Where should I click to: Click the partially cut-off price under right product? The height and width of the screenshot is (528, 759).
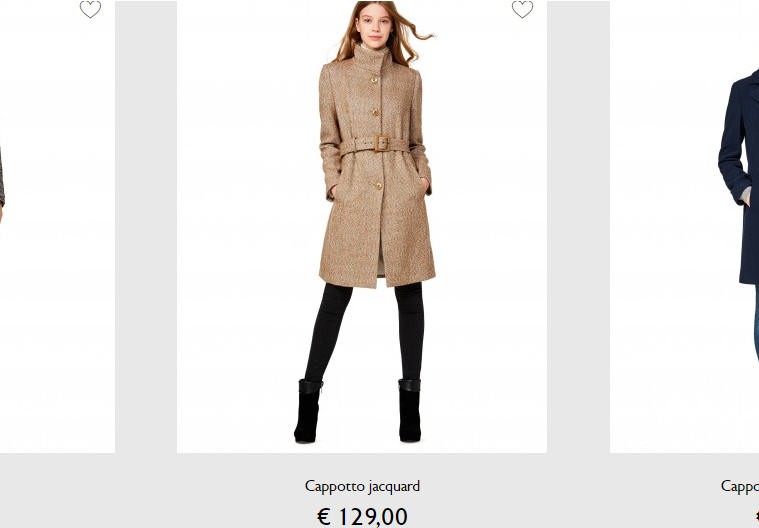[756, 516]
